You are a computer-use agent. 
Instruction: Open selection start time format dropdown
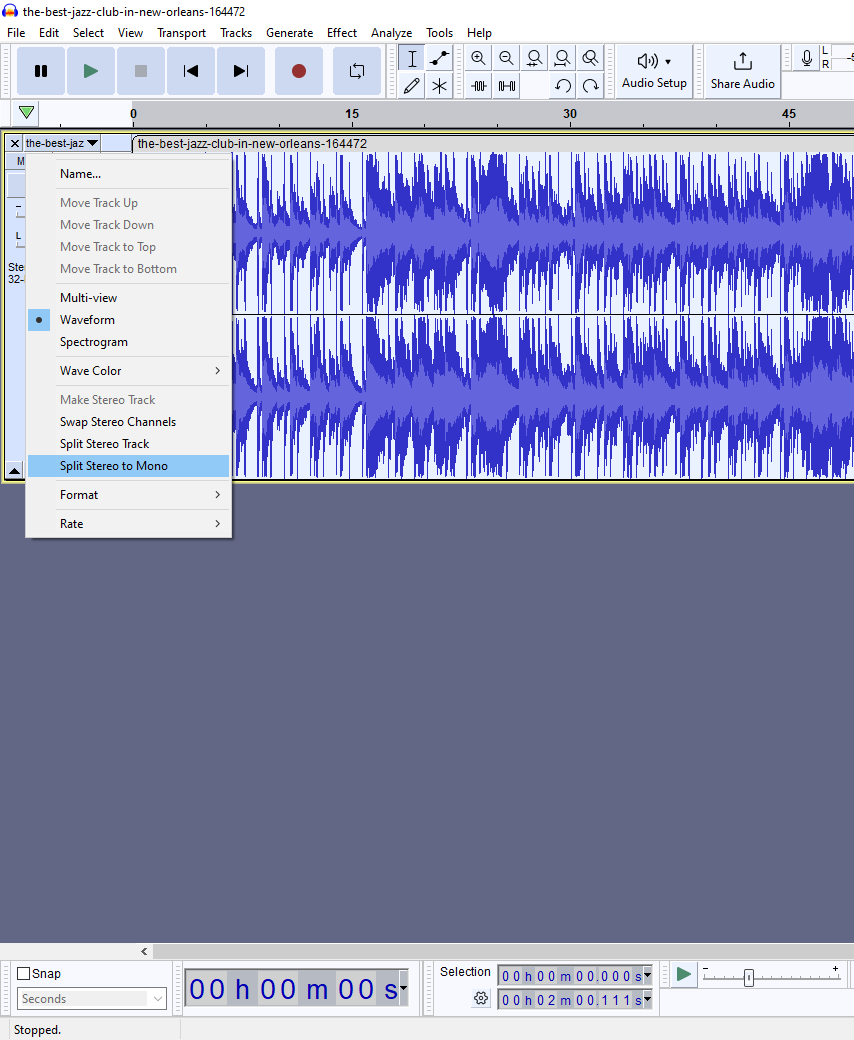click(x=647, y=975)
